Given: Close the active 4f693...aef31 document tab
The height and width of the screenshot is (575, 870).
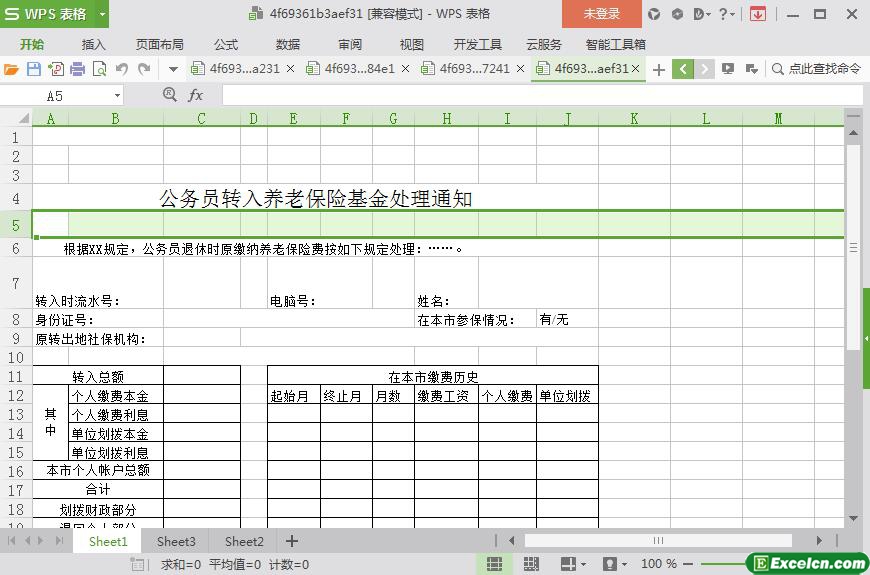Looking at the screenshot, I should pos(636,69).
